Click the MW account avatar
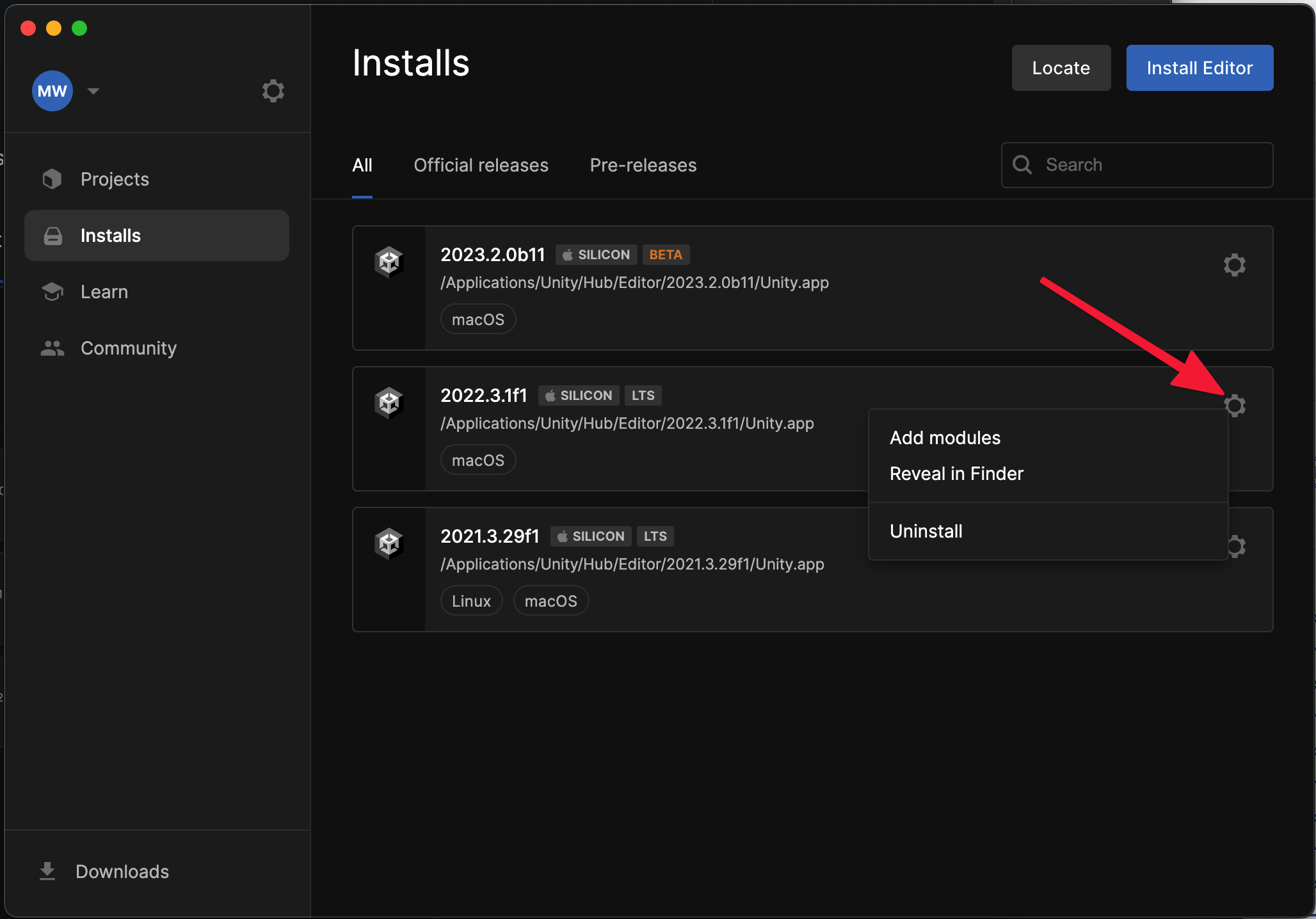 [52, 91]
